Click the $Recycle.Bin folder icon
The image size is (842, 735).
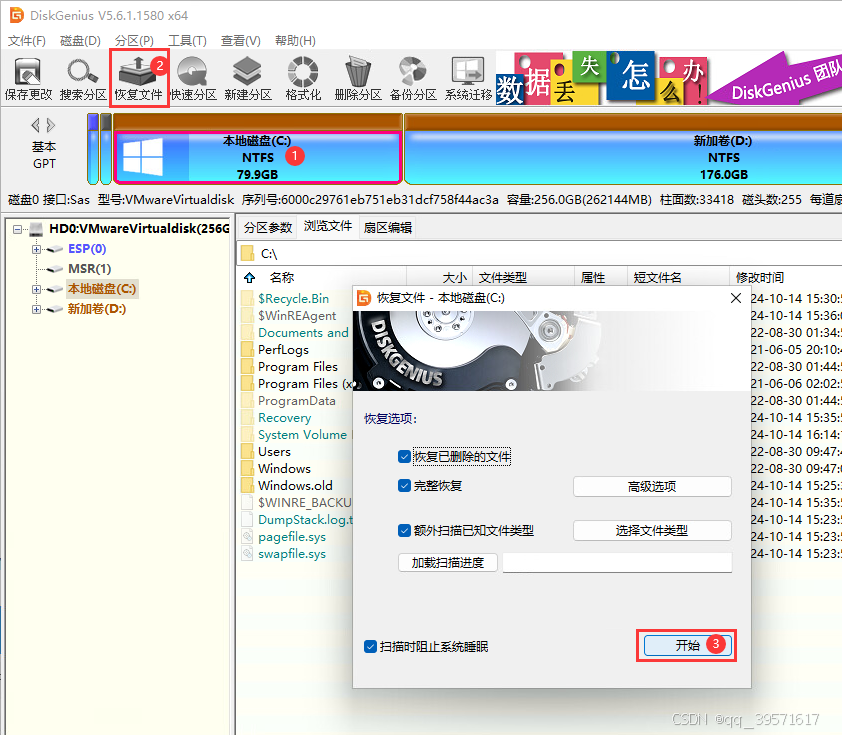248,298
